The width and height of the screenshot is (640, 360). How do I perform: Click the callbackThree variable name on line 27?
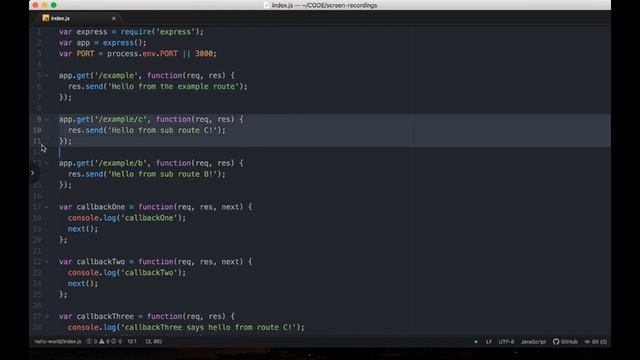point(105,316)
